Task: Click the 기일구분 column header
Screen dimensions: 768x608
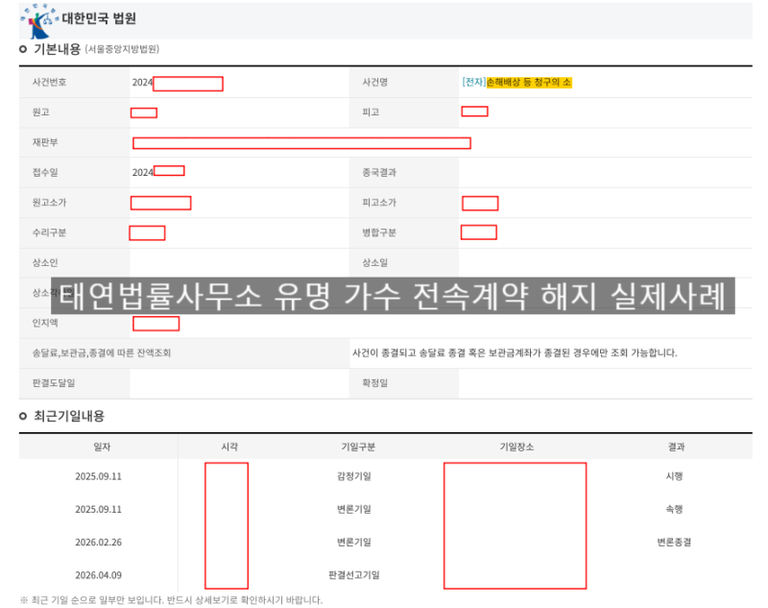Action: pyautogui.click(x=357, y=447)
